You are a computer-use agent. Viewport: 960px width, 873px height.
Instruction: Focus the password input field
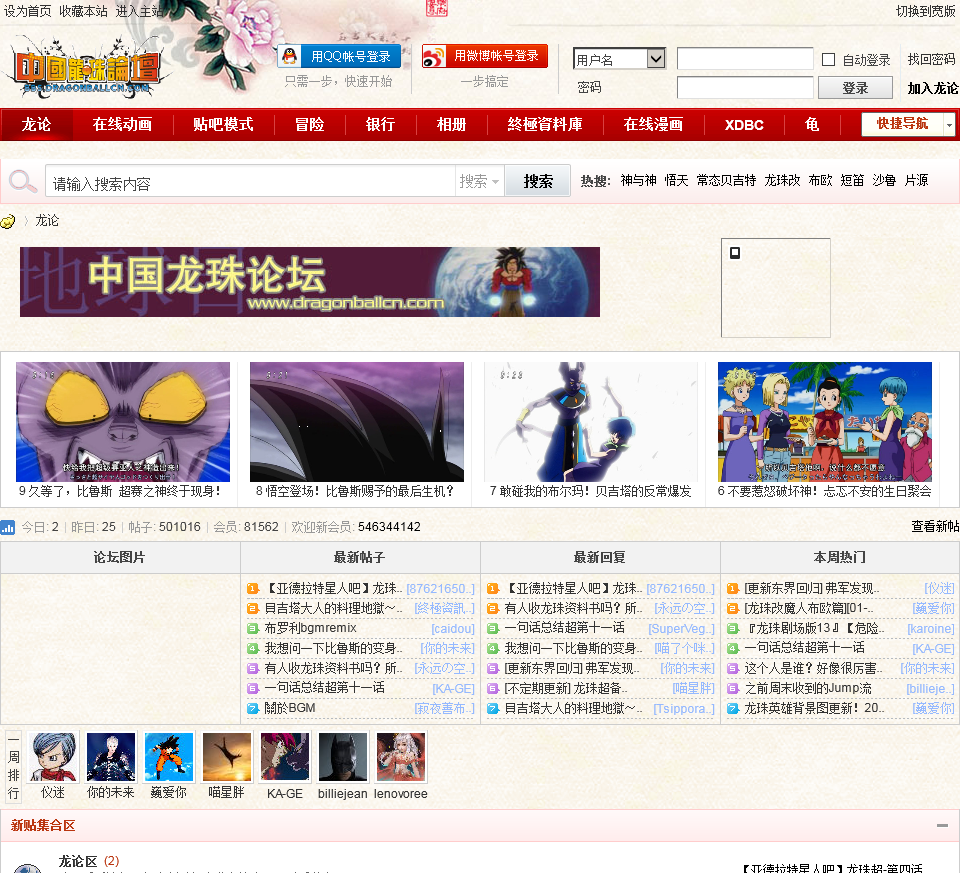745,88
